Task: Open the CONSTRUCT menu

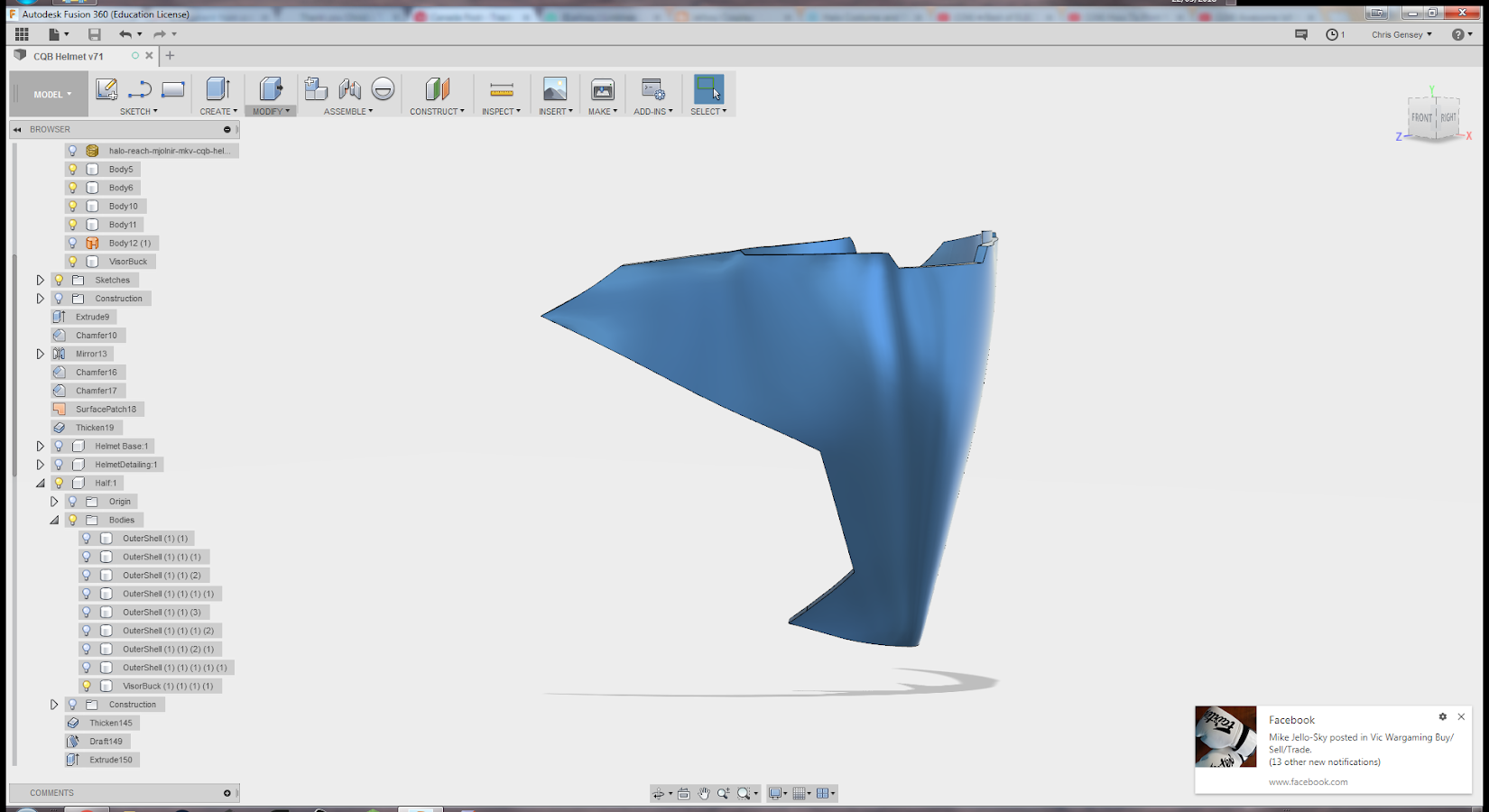Action: coord(437,112)
